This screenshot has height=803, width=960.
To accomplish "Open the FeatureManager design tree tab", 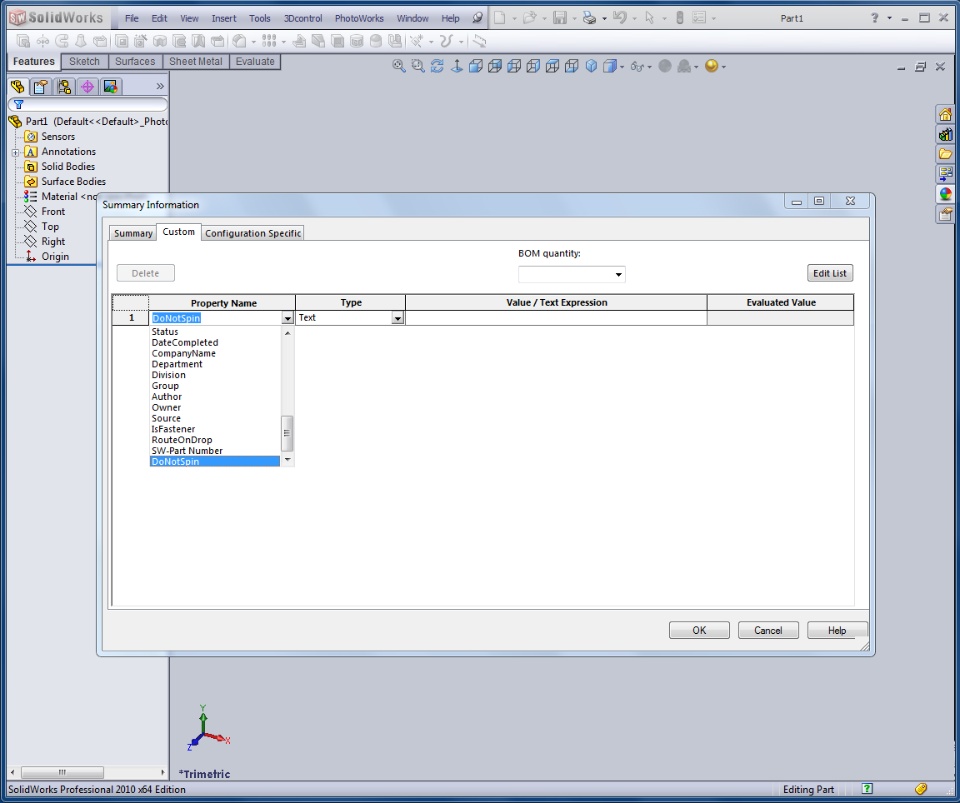I will [x=18, y=87].
